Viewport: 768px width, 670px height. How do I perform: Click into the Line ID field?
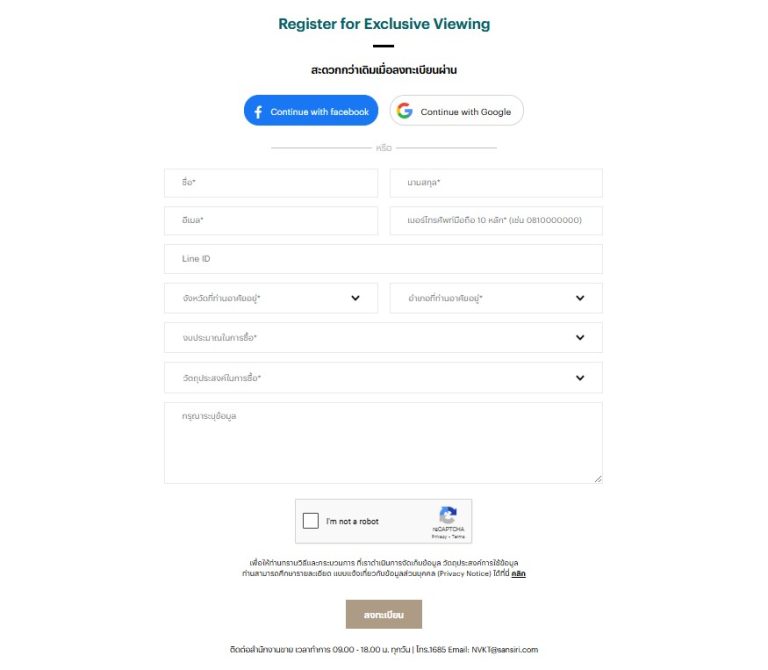(x=384, y=259)
